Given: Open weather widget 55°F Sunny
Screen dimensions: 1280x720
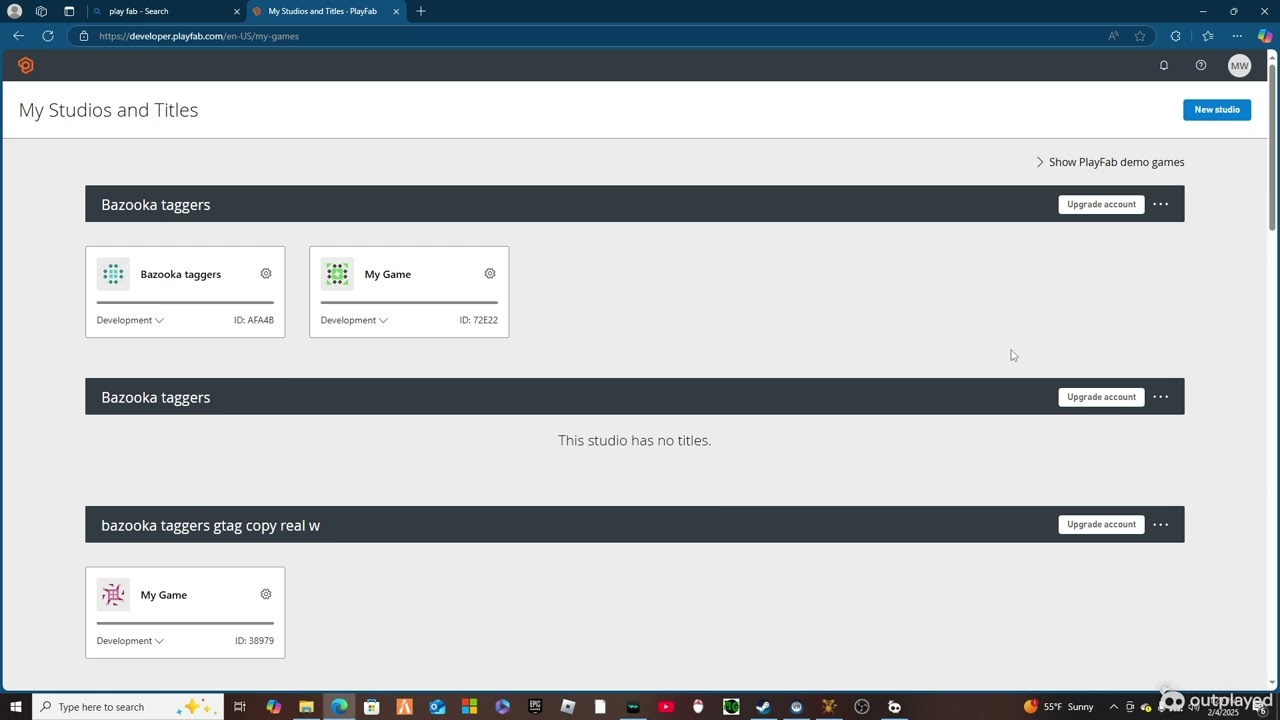Looking at the screenshot, I should pos(1059,707).
